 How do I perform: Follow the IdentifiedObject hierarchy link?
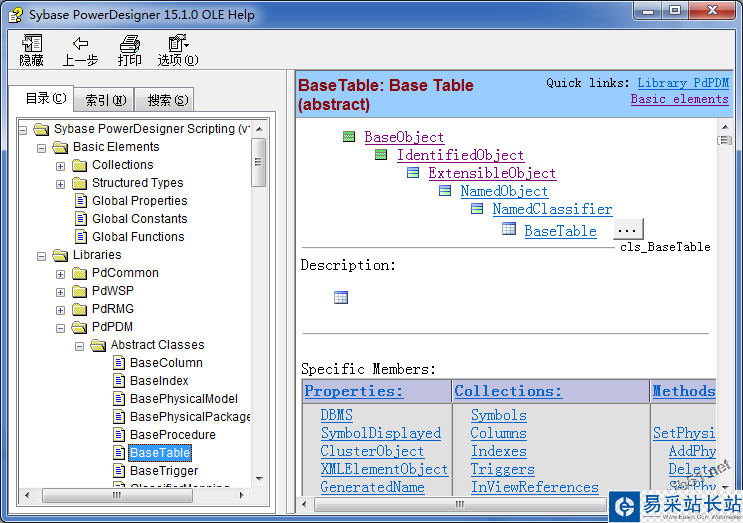click(x=460, y=155)
